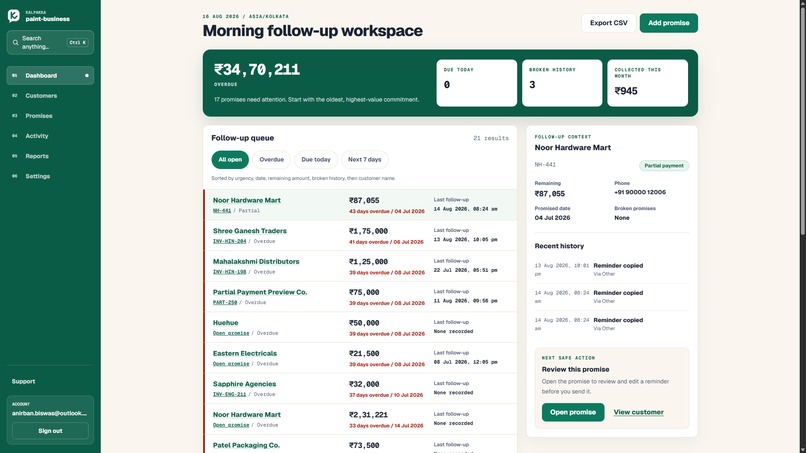806x453 pixels.
Task: Click the account email anirban.biswas@outlook
Action: click(49, 413)
